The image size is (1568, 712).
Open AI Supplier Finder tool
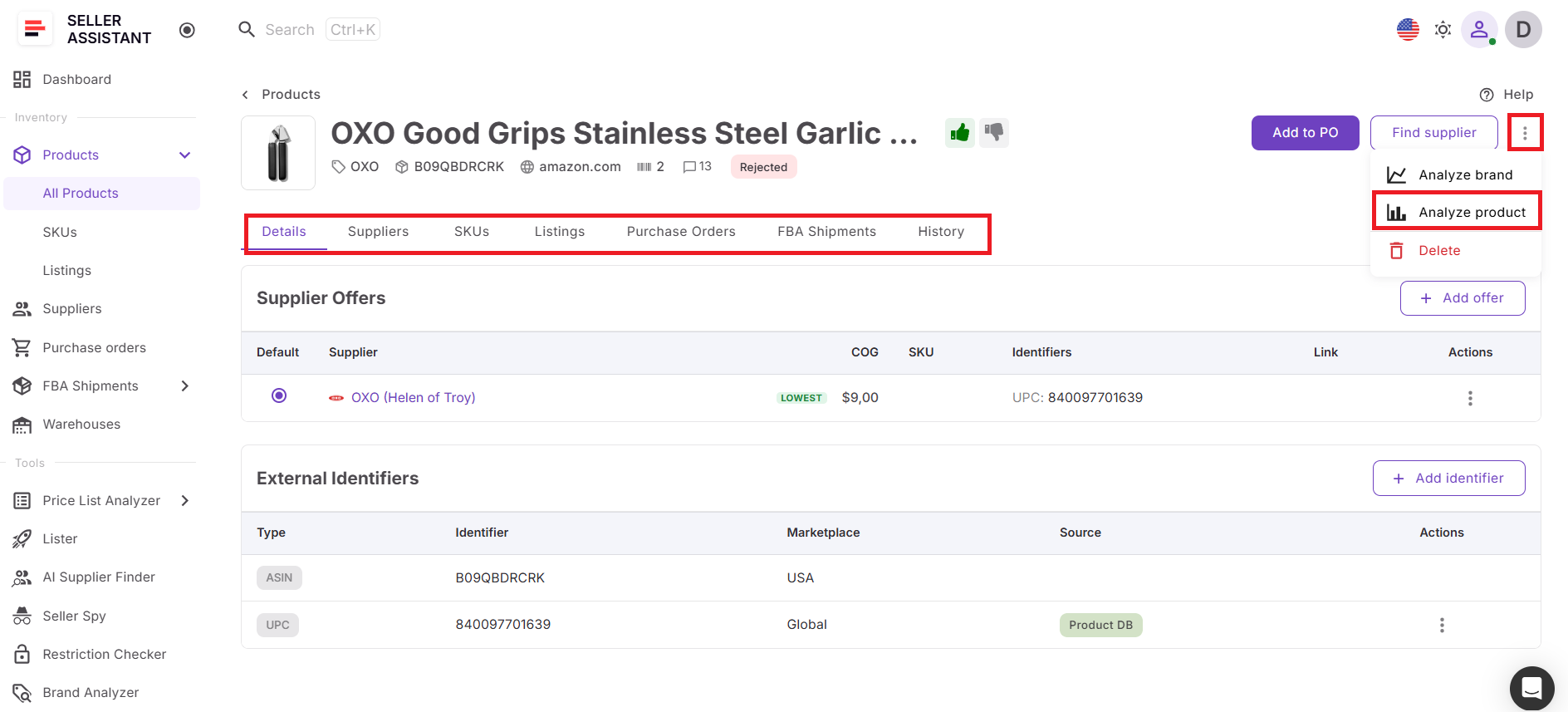tap(99, 577)
